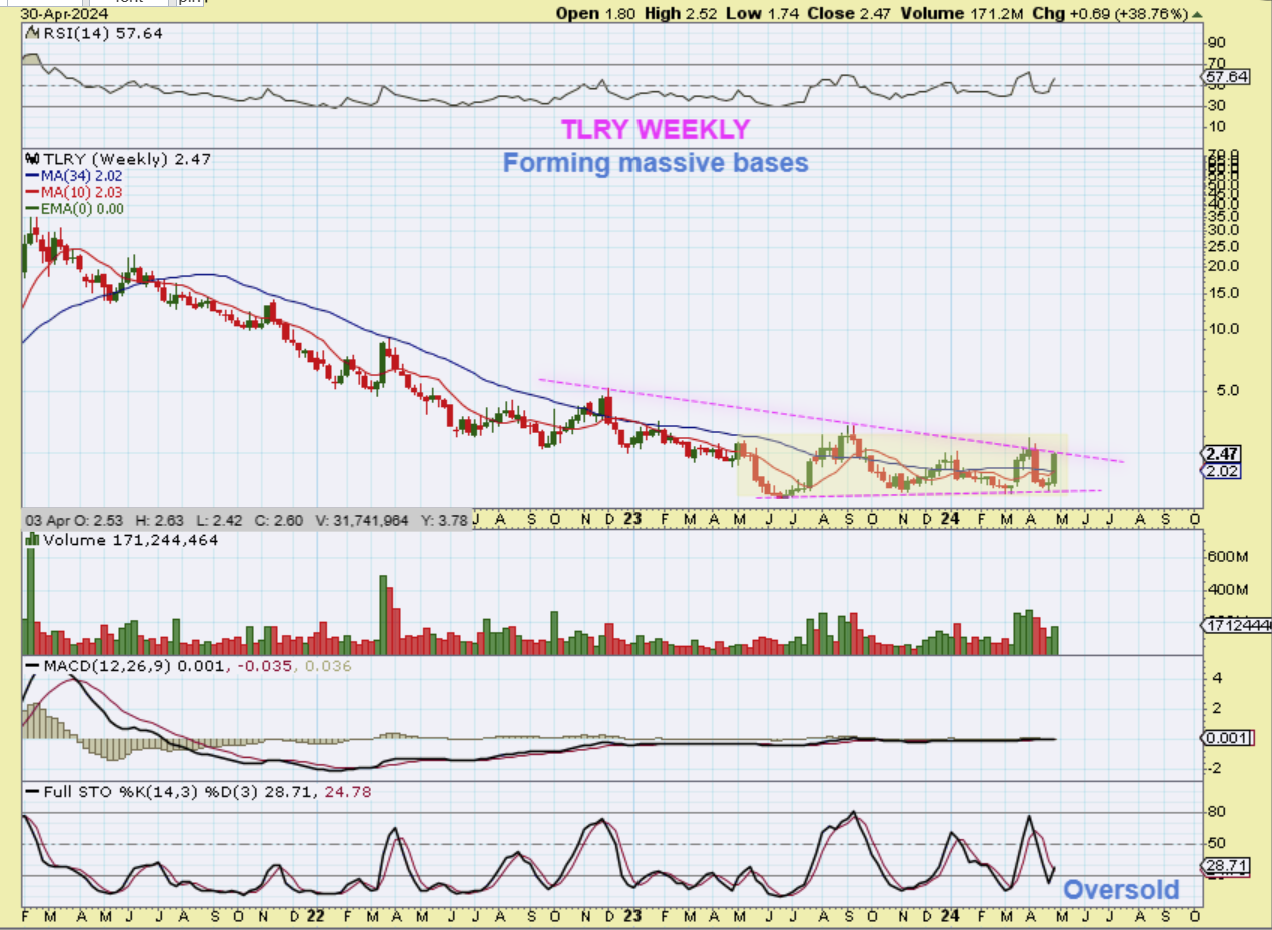
Task: Click the 57.64 RSI value tag on right axis
Action: tap(1227, 76)
